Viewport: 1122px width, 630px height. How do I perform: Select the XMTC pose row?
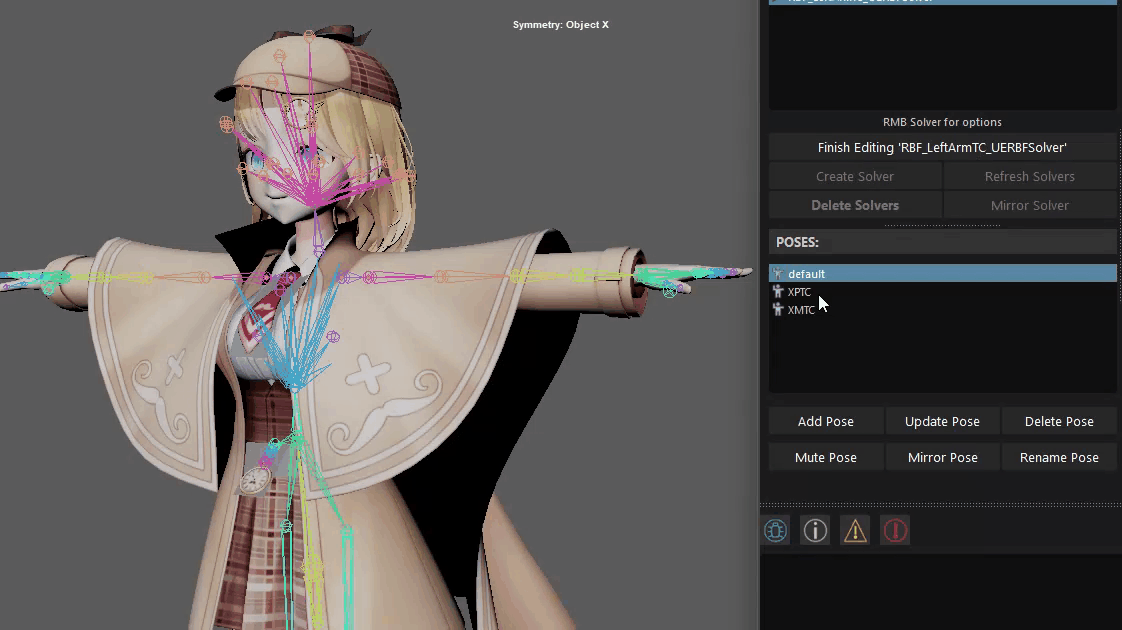click(x=942, y=309)
